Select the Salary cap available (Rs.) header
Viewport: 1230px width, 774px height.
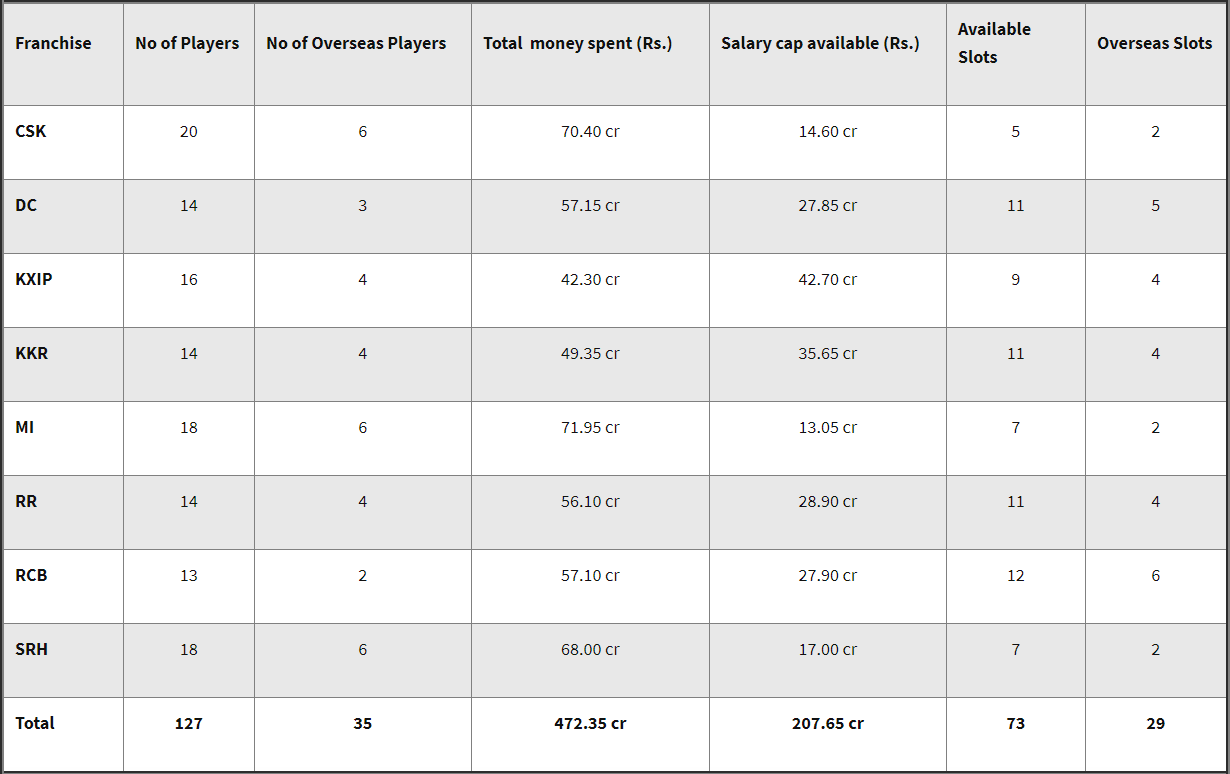pyautogui.click(x=820, y=43)
